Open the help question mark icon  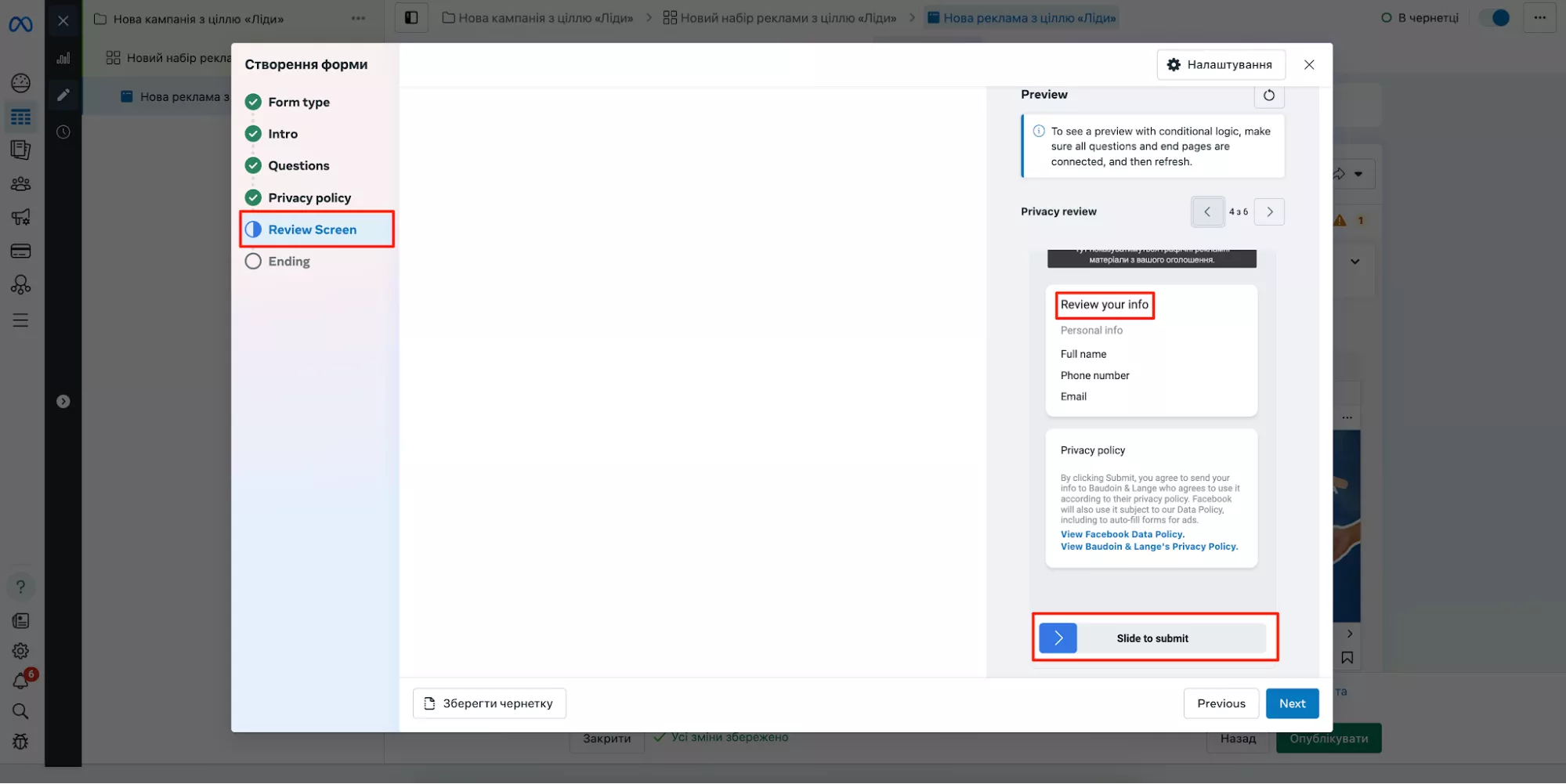[x=20, y=587]
